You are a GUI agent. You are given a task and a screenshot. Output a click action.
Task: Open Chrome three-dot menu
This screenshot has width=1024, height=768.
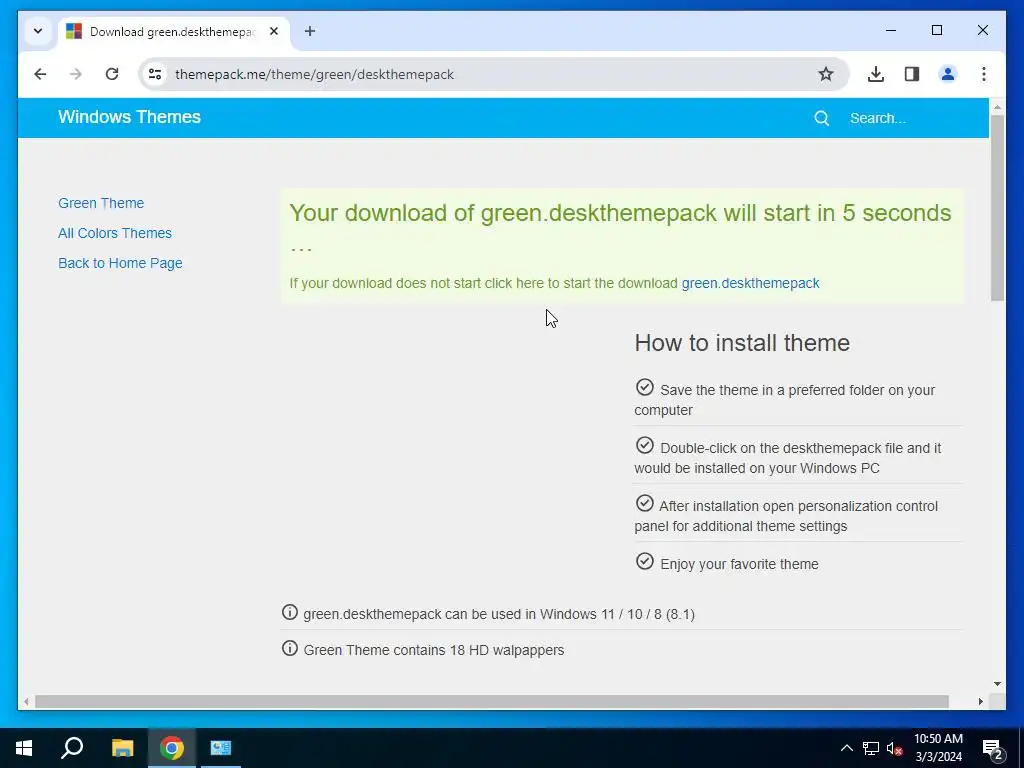pyautogui.click(x=984, y=74)
